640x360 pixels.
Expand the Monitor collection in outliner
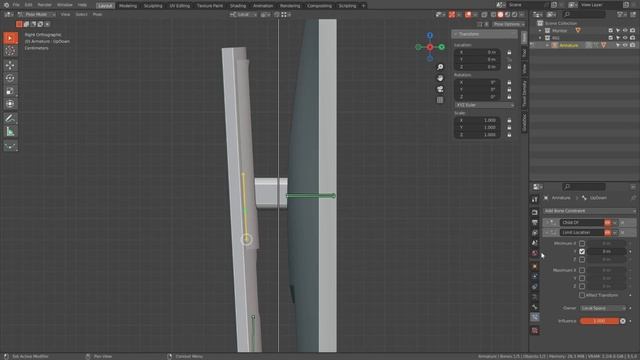tap(540, 31)
